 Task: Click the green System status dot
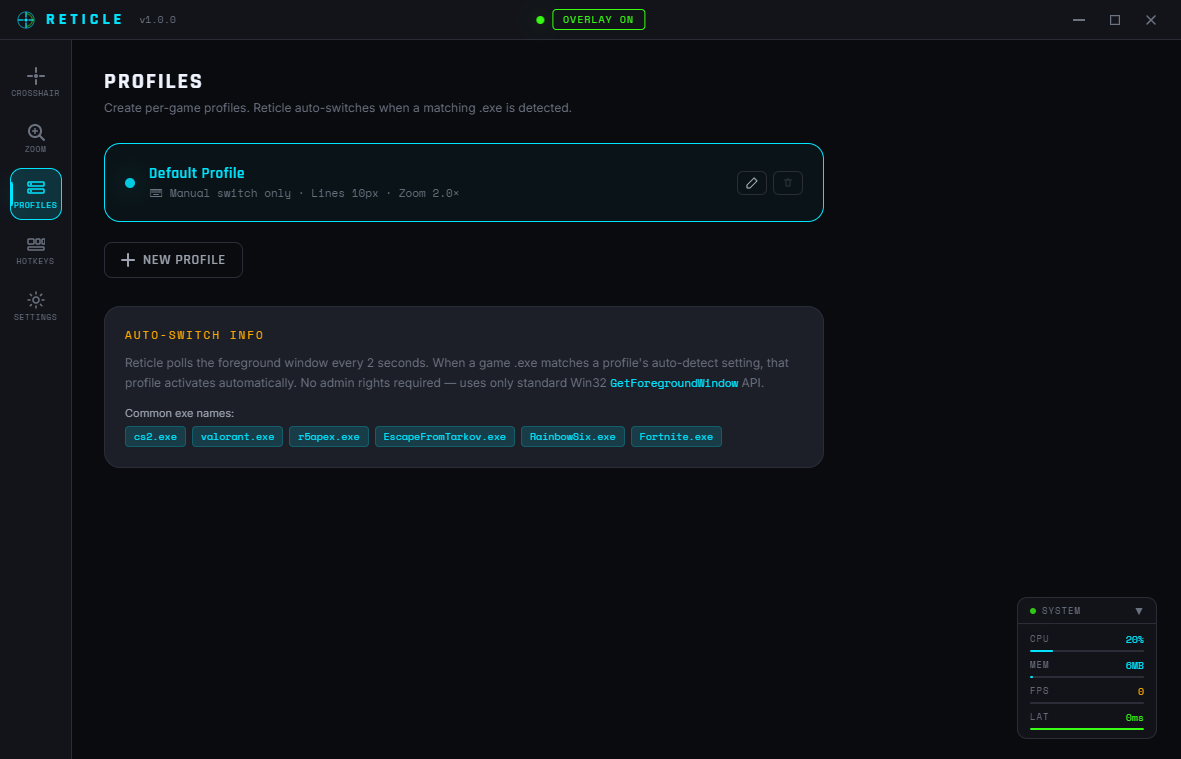tap(1033, 611)
